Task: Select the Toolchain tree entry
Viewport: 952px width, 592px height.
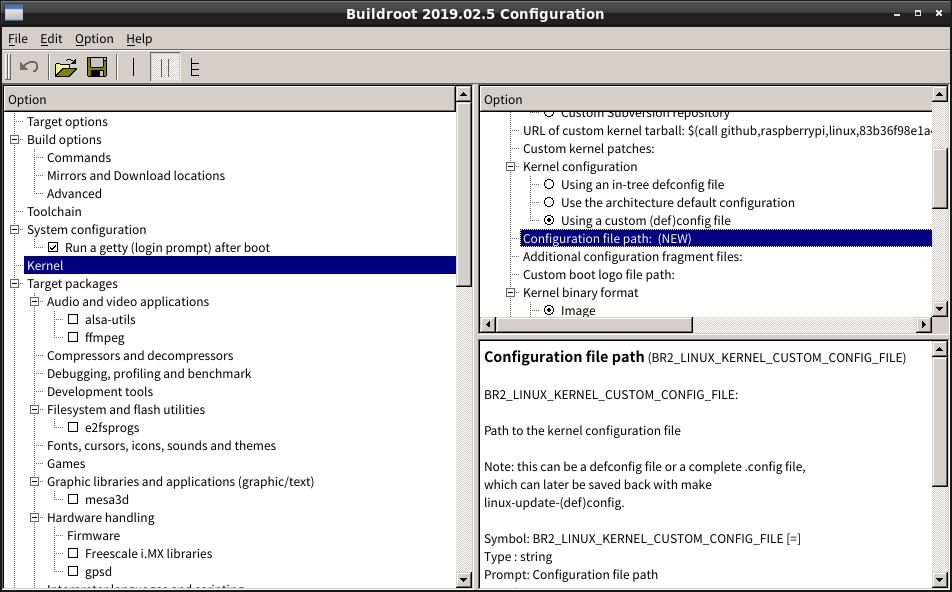Action: pyautogui.click(x=54, y=211)
